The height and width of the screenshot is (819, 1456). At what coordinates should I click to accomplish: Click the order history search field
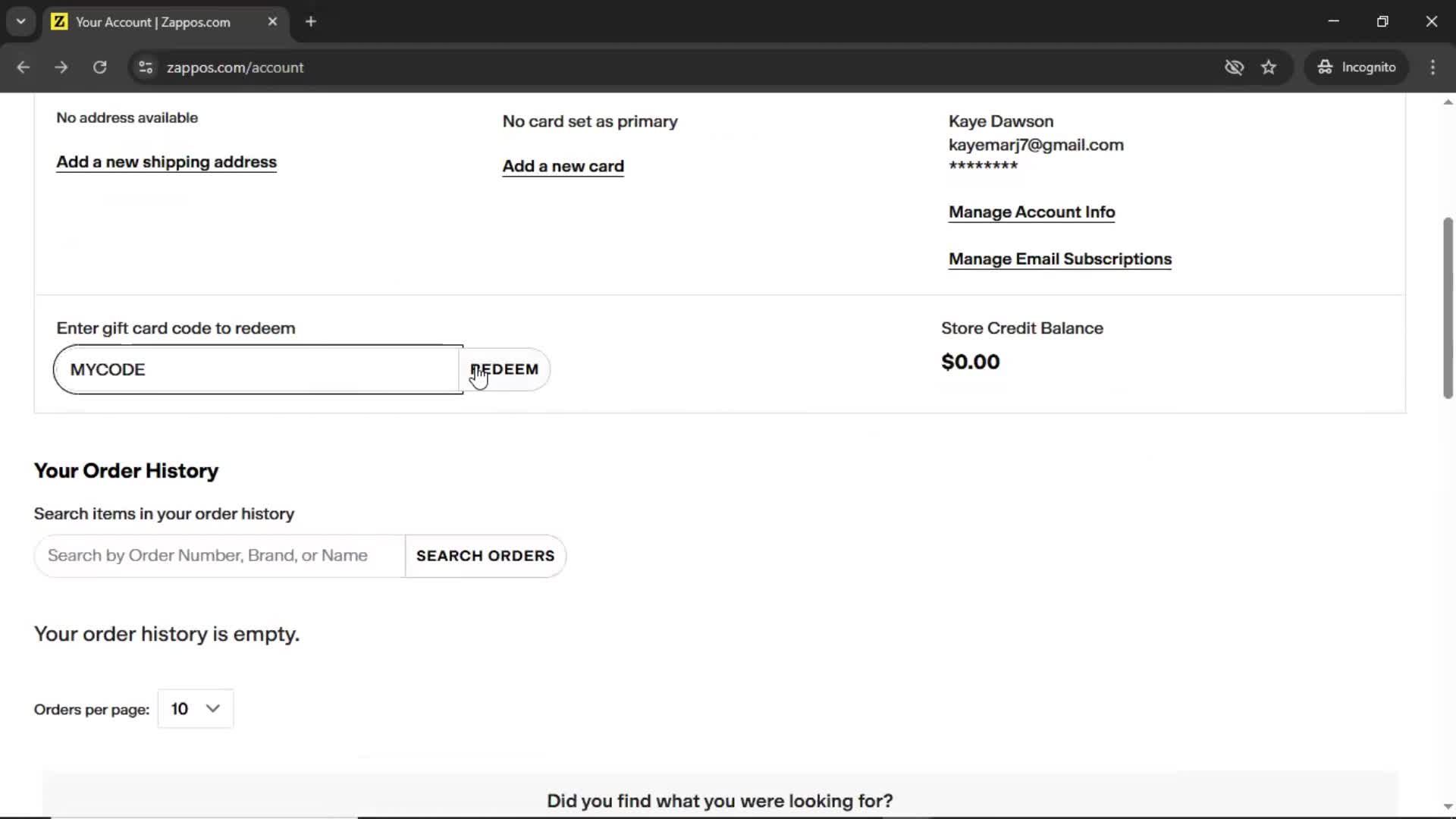pos(220,556)
